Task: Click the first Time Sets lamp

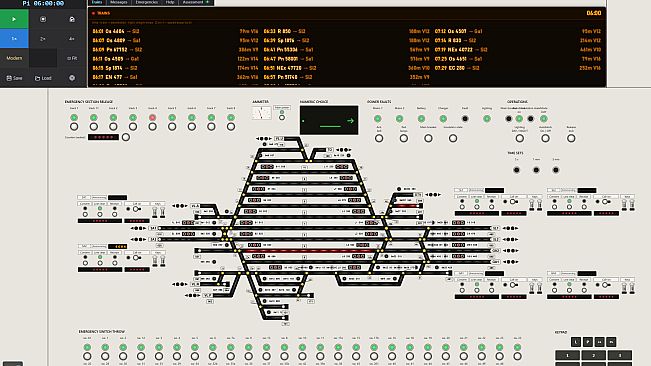Action: 516,170
